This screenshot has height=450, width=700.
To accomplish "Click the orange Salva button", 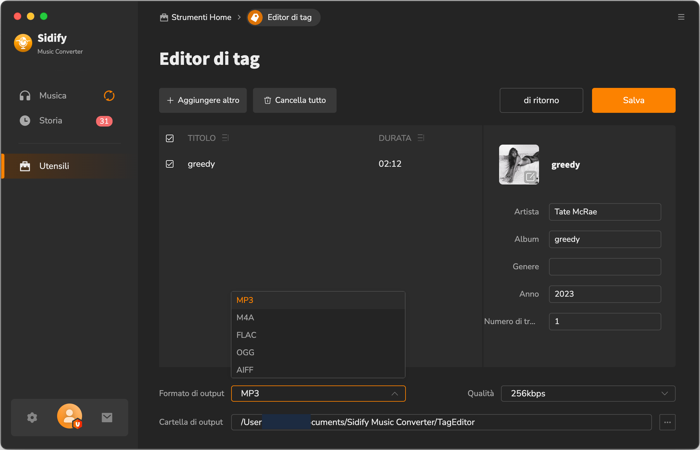I will 633,100.
